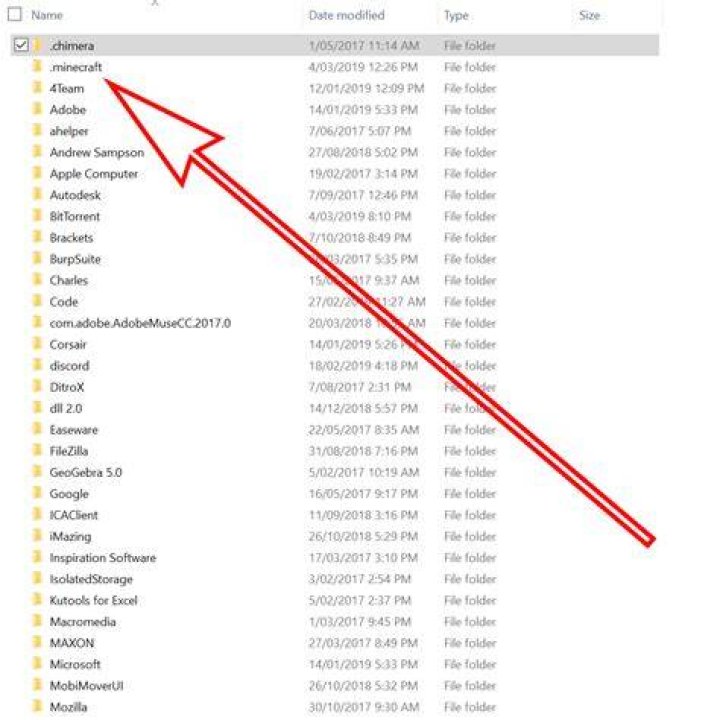Click the Apple Computer folder icon
Image resolution: width=720 pixels, height=720 pixels.
tap(38, 173)
